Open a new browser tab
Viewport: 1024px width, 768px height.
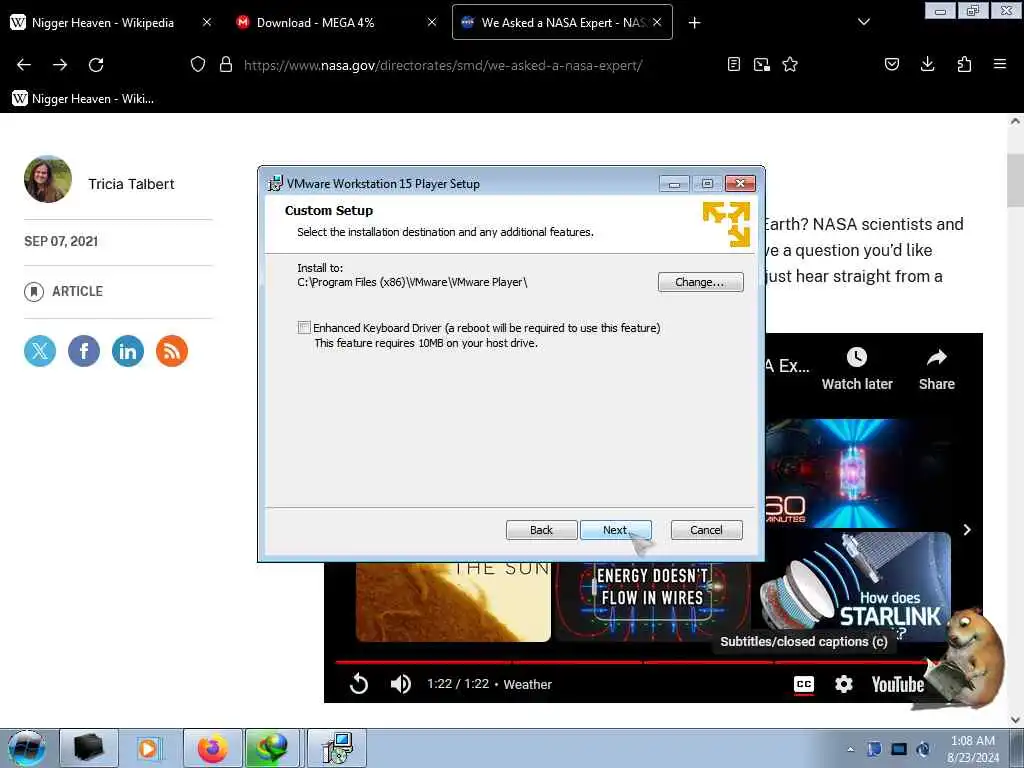[694, 23]
